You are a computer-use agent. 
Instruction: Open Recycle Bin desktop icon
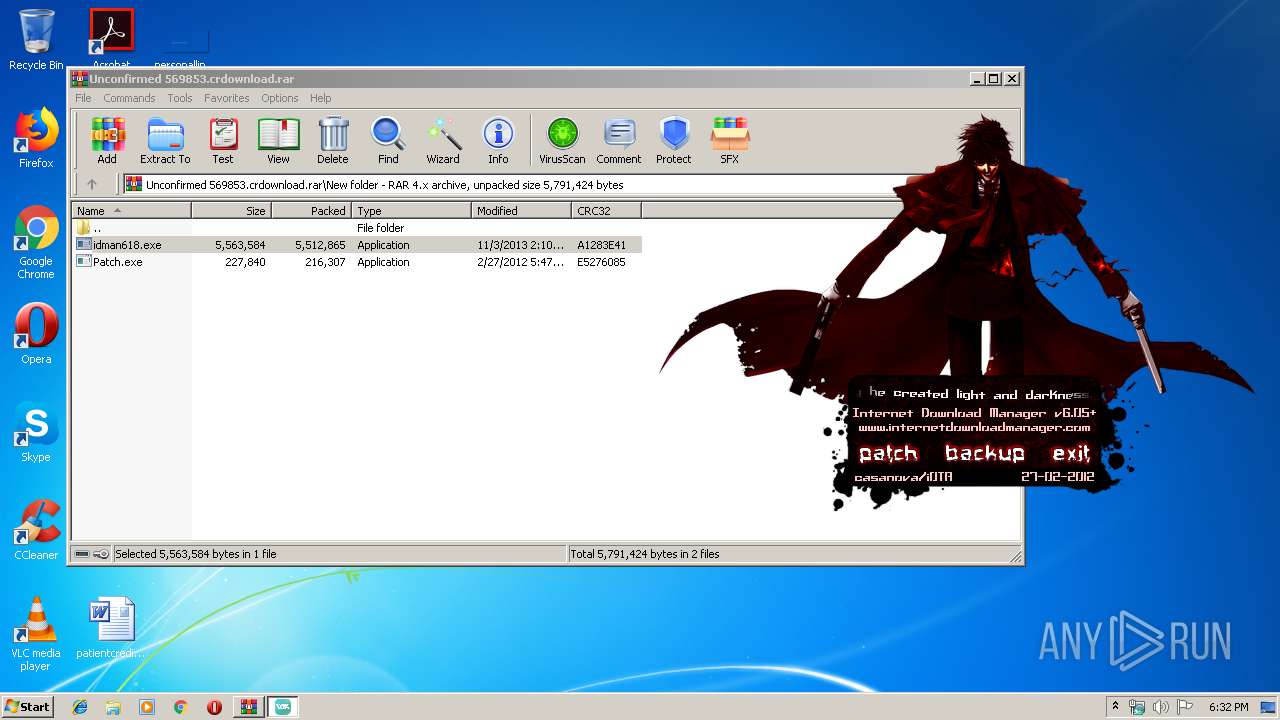click(x=36, y=40)
